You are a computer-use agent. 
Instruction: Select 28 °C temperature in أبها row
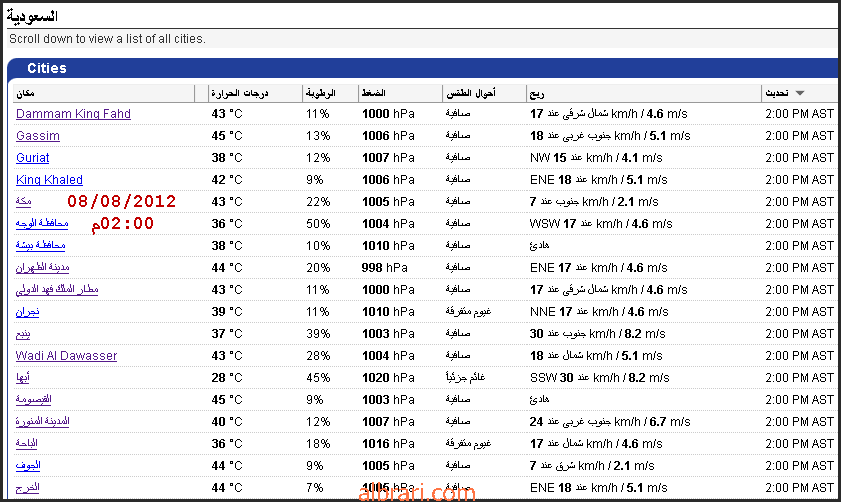click(x=227, y=378)
